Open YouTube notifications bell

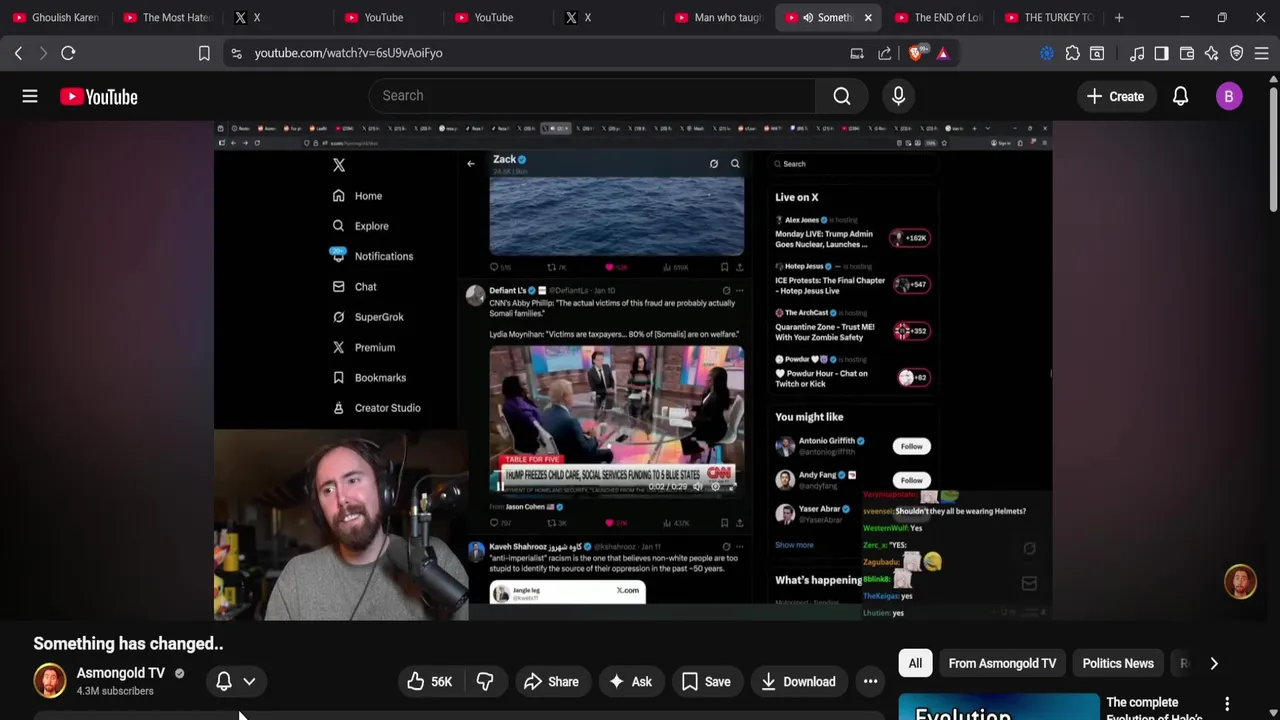point(1180,96)
